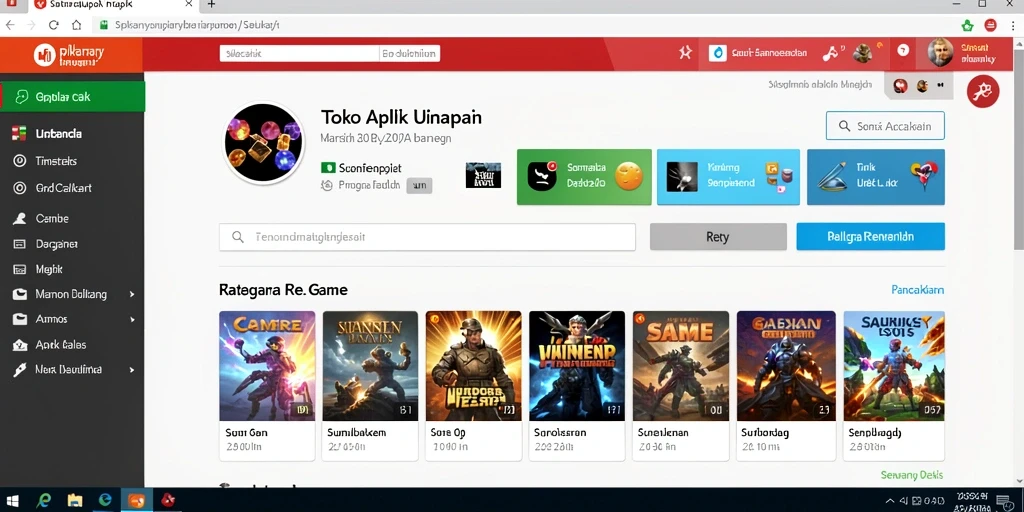Click the main product search field
This screenshot has height=512, width=1024.
click(x=427, y=237)
